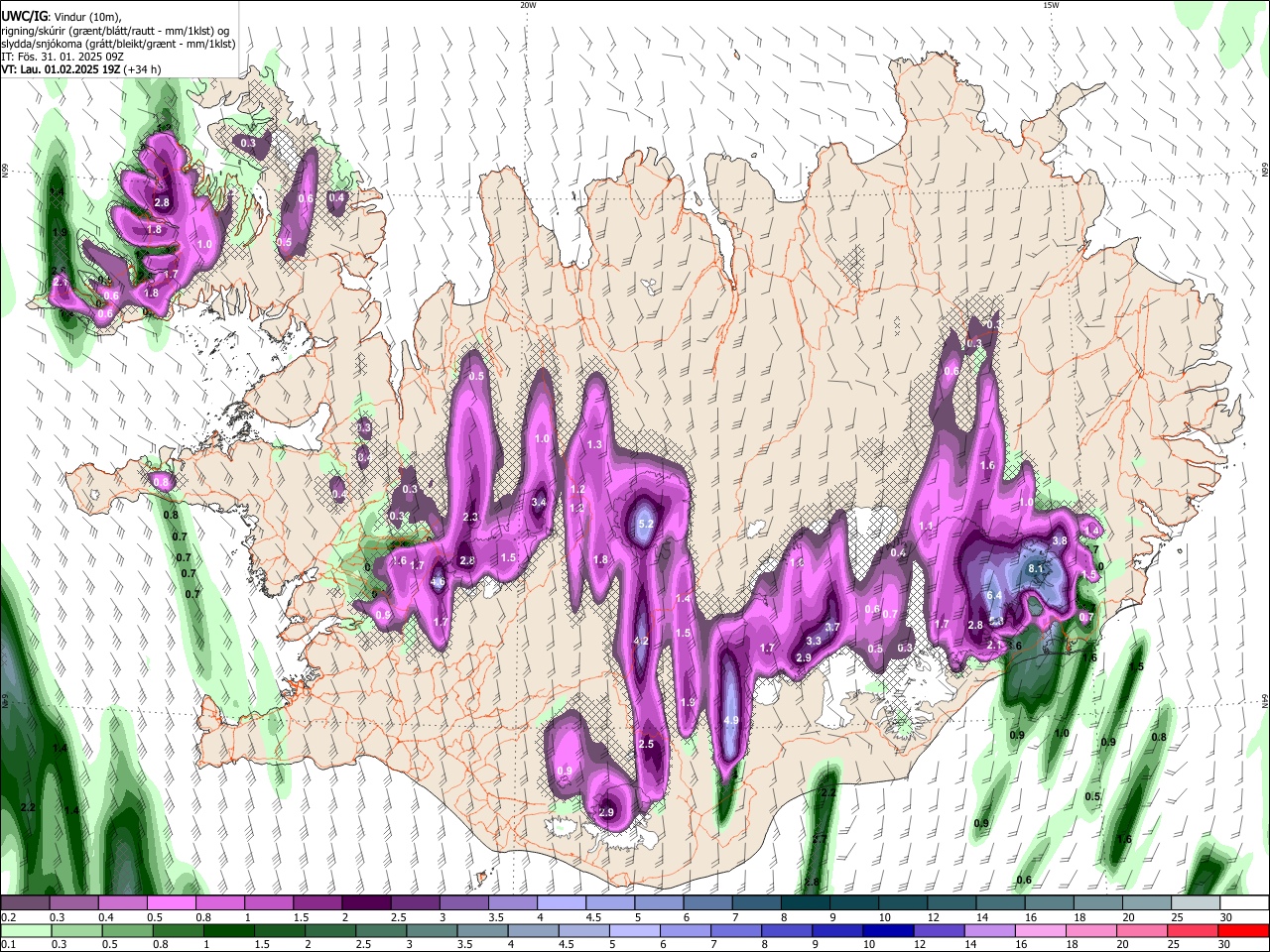The height and width of the screenshot is (952, 1270).
Task: Select the '5.2' precipitation value on the map
Action: [x=646, y=524]
